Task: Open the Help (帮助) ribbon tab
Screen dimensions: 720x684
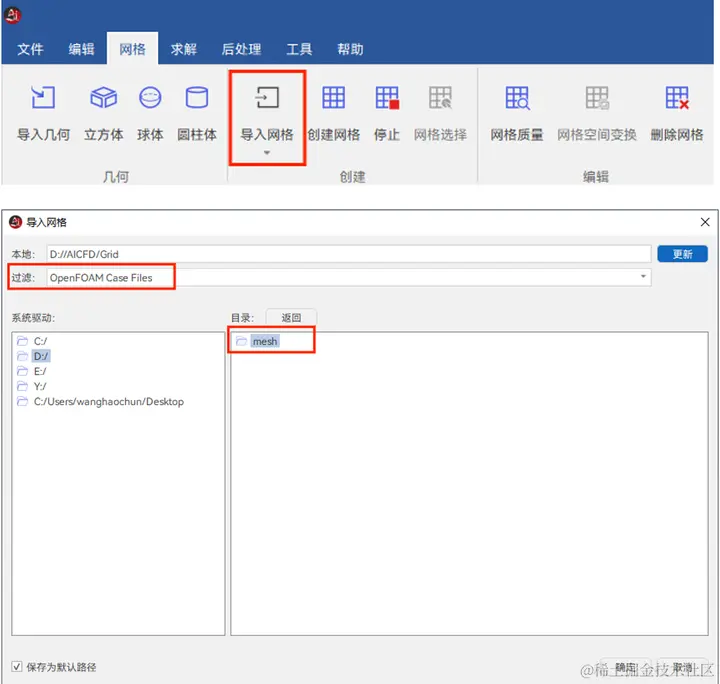Action: coord(350,49)
